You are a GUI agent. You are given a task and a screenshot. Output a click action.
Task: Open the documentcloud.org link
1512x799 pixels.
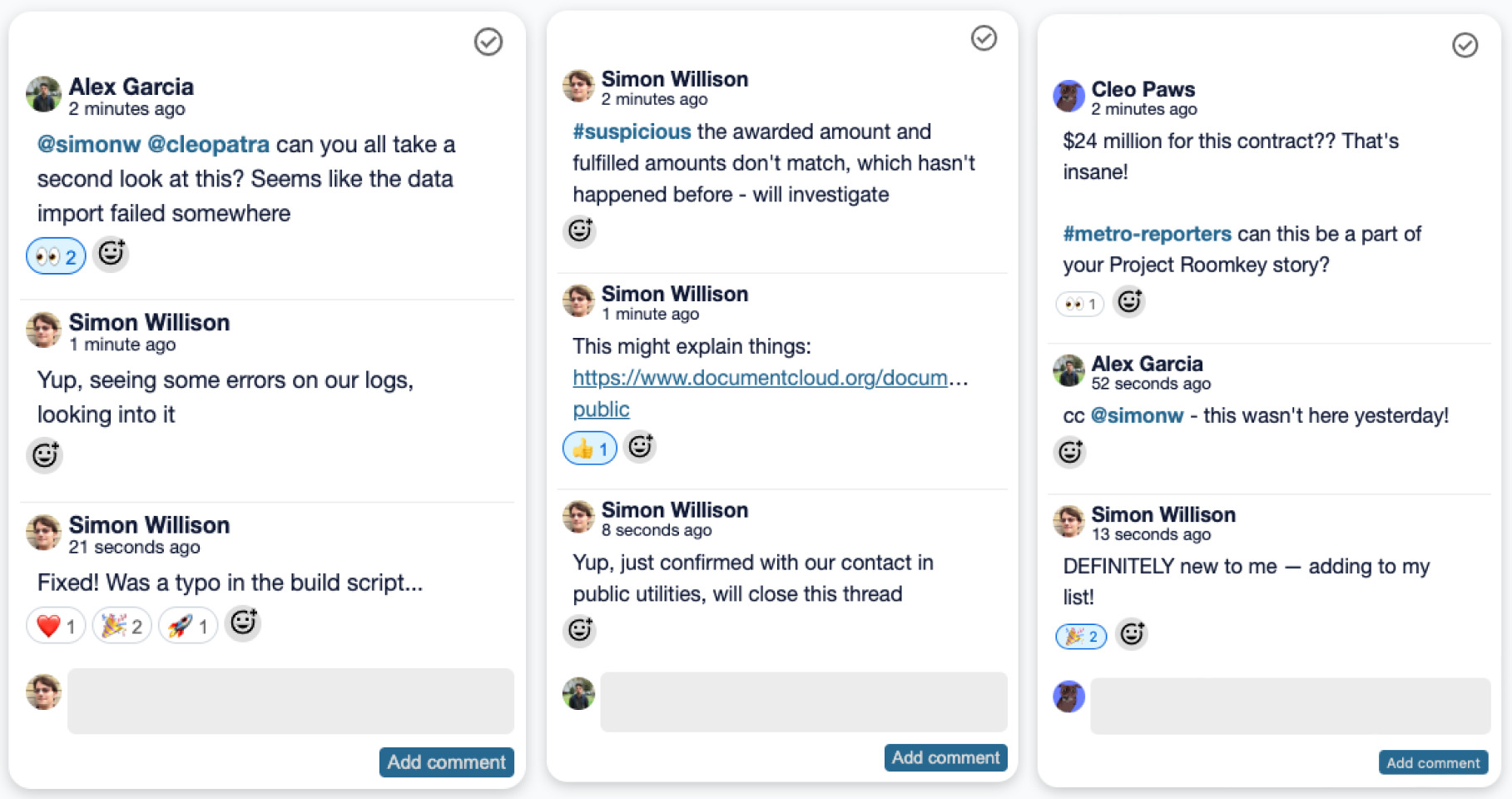pos(770,393)
